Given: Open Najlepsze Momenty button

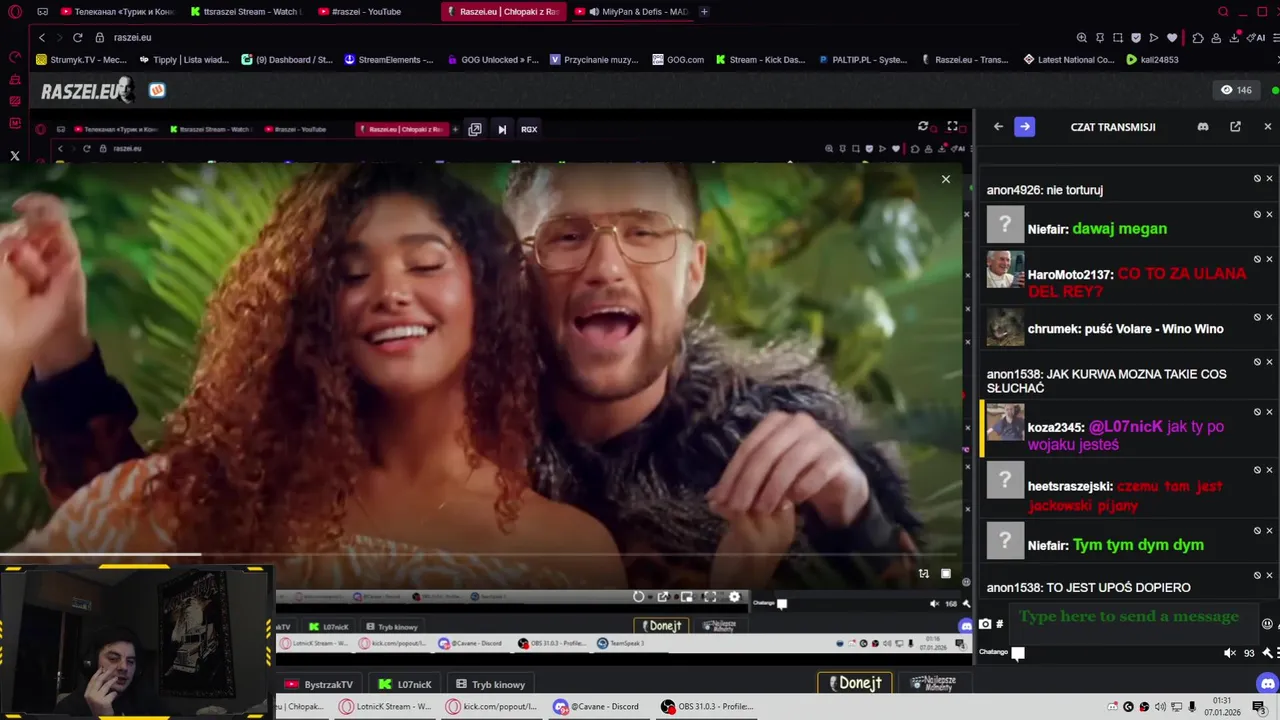Looking at the screenshot, I should click(933, 683).
